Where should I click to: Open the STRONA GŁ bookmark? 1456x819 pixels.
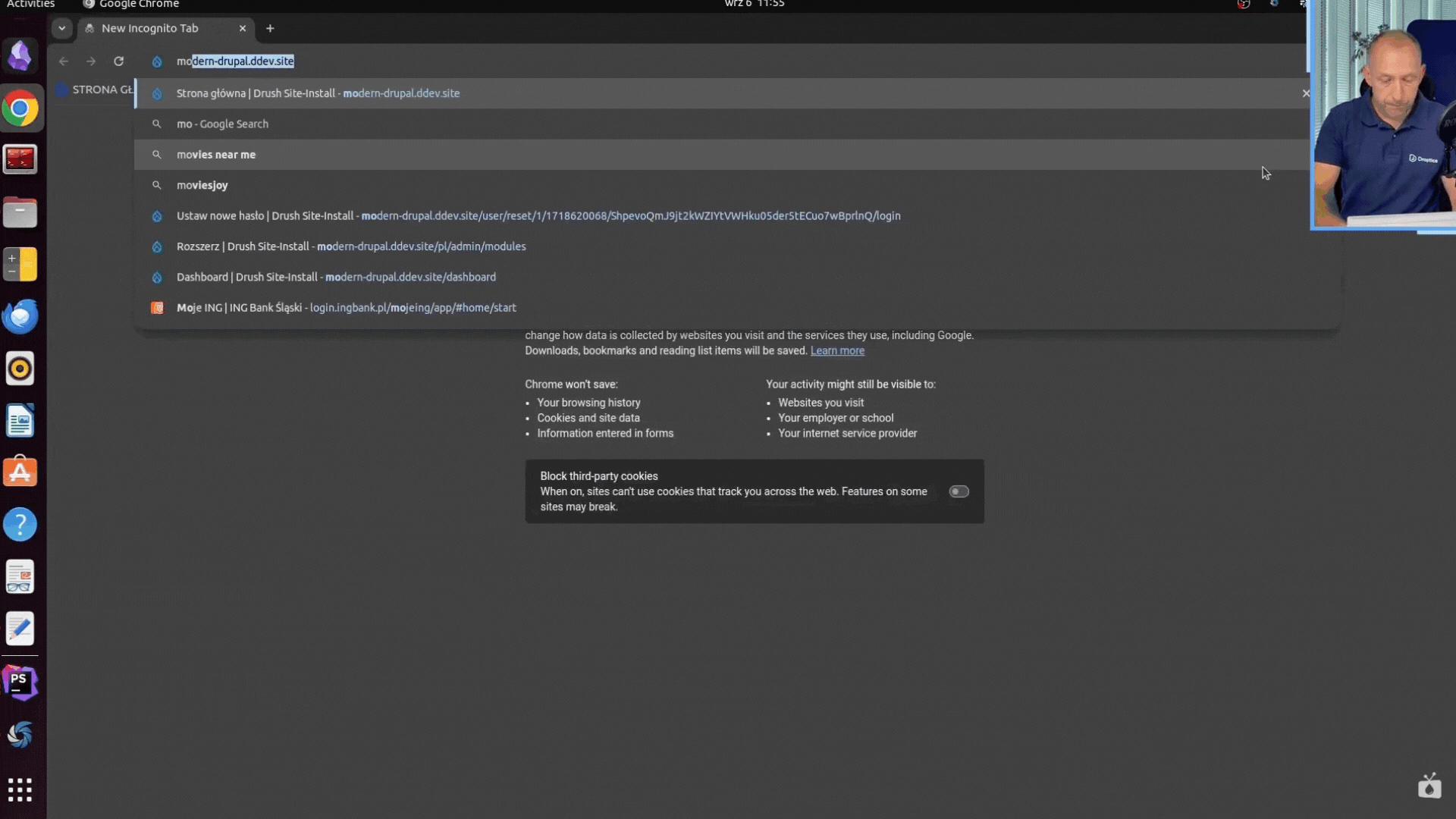pyautogui.click(x=95, y=89)
